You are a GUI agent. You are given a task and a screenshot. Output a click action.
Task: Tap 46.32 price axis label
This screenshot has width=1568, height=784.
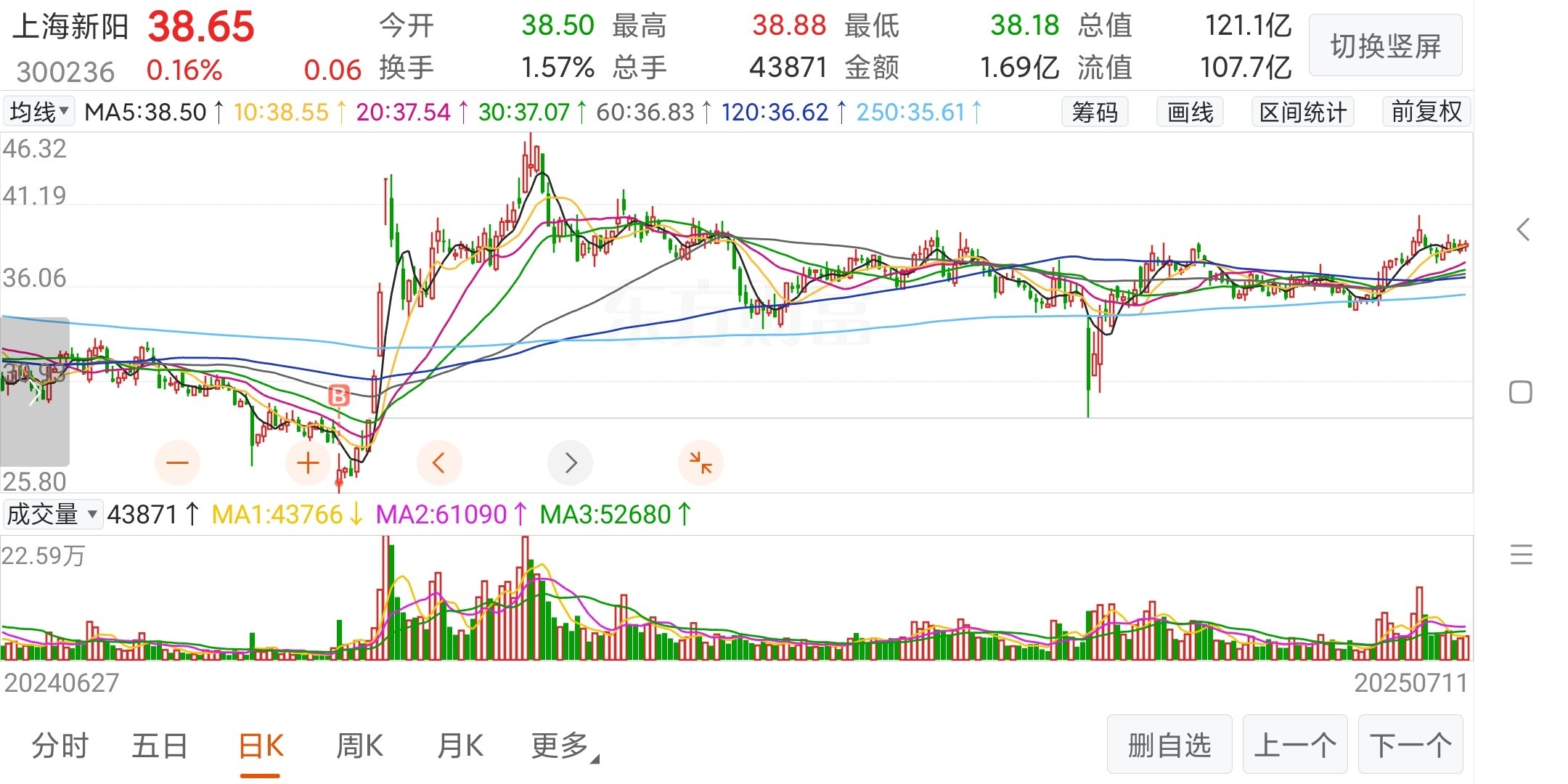tap(34, 149)
